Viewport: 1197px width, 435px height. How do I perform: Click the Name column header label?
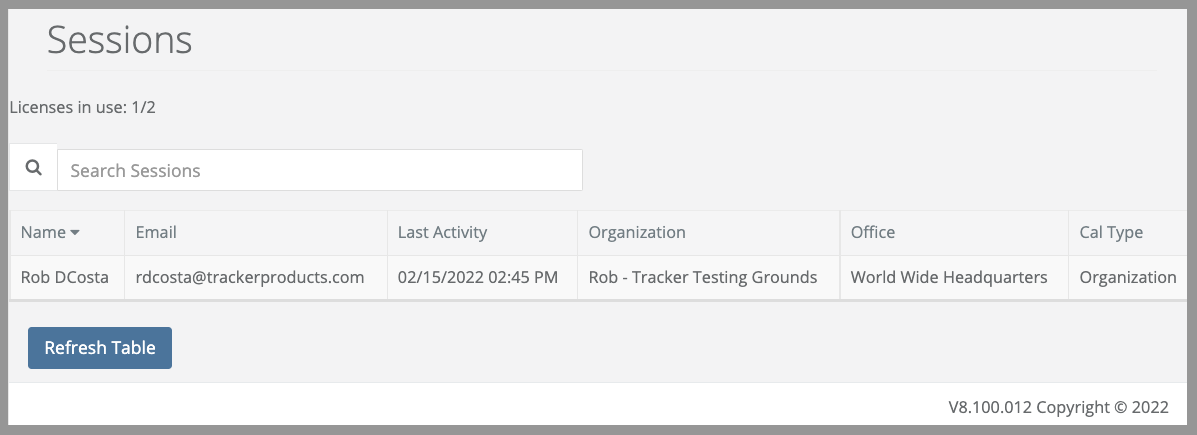[x=43, y=232]
